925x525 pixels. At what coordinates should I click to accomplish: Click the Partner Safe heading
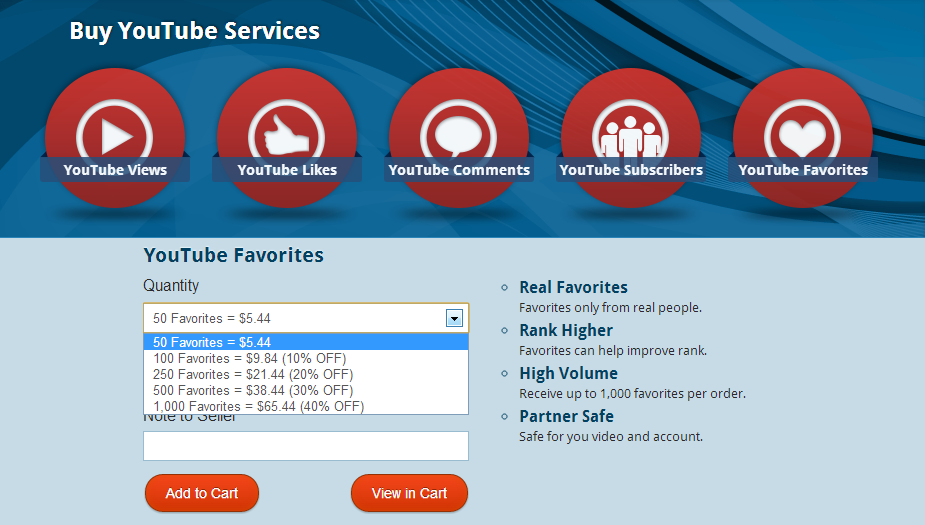pyautogui.click(x=566, y=416)
